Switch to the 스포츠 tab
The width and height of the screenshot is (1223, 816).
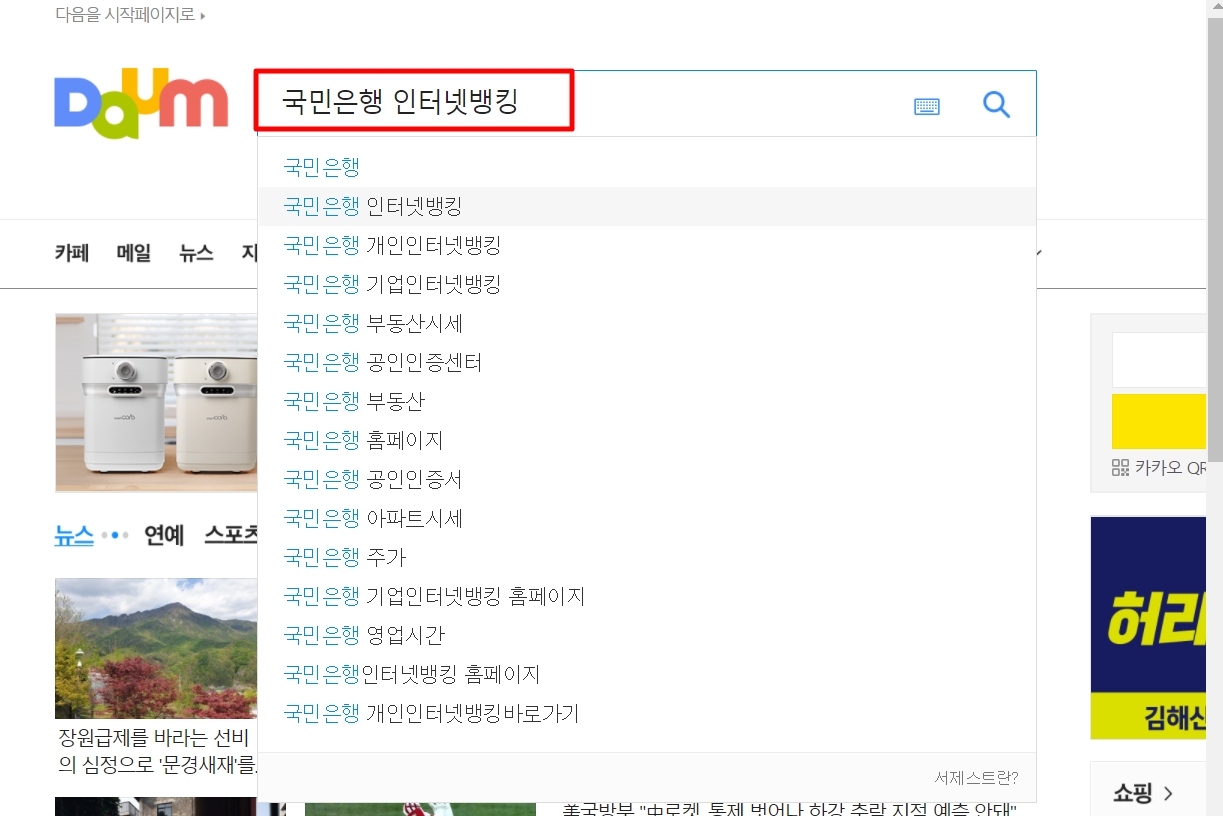click(x=231, y=535)
